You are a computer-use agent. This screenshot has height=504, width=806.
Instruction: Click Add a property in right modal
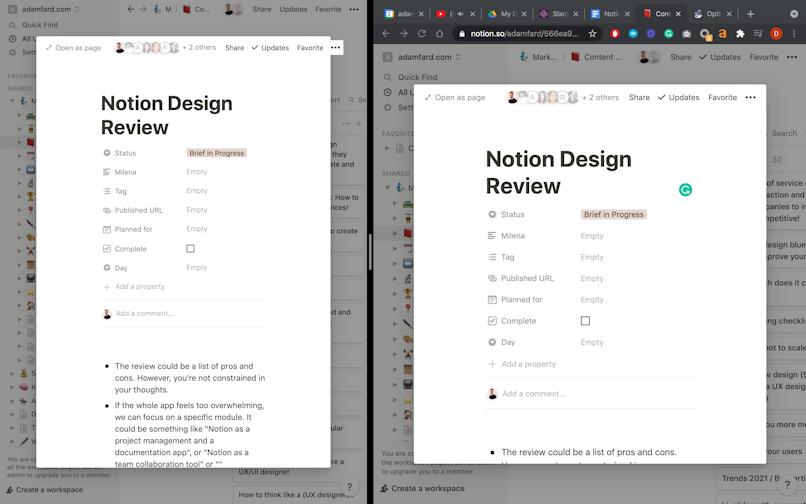pos(522,364)
